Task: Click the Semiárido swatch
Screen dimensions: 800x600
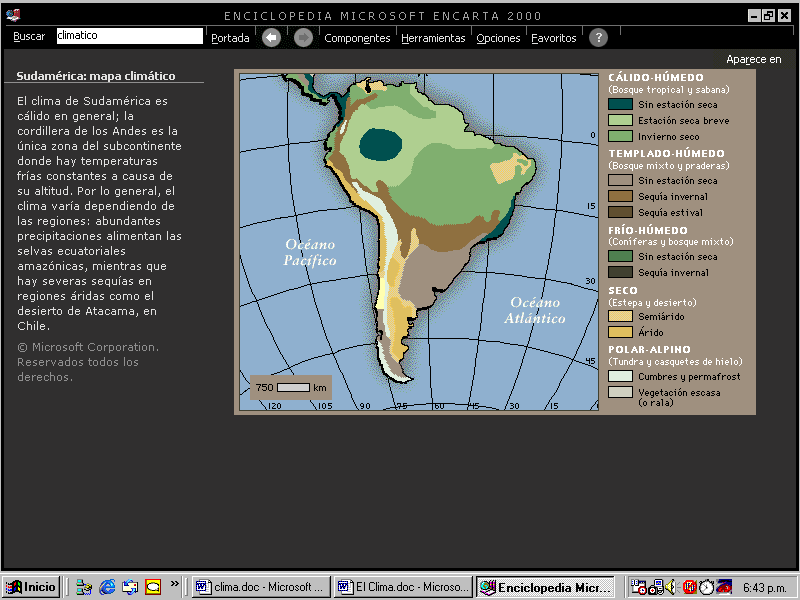Action: pos(620,316)
